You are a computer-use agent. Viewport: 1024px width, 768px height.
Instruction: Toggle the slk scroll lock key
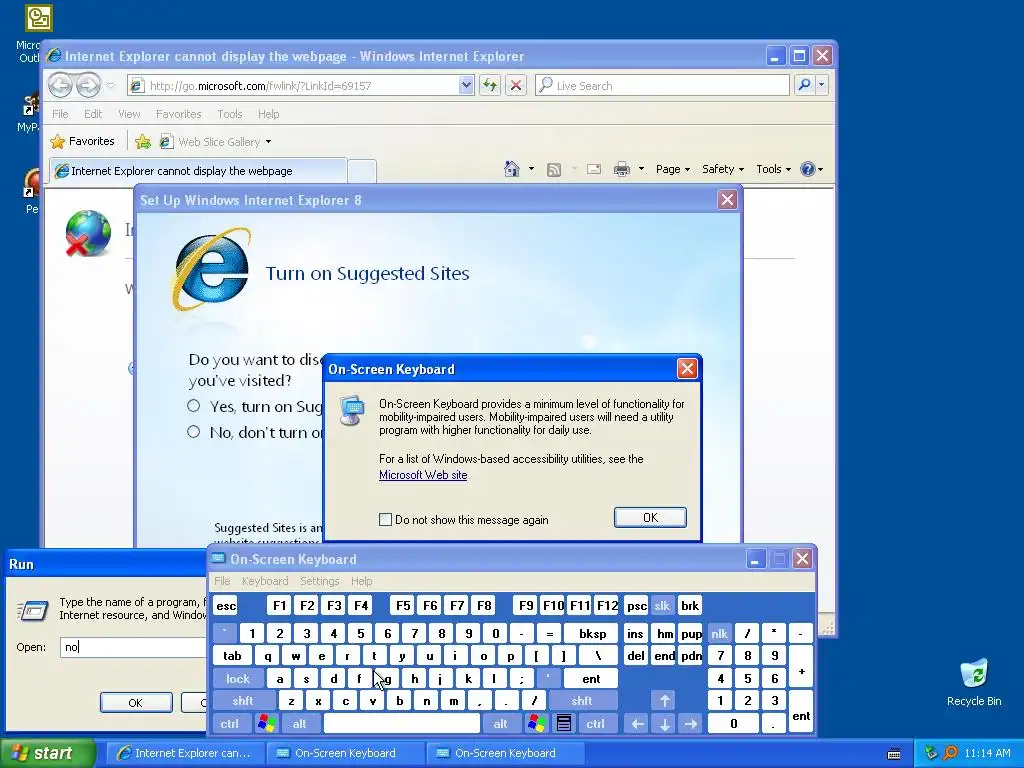[x=662, y=605]
